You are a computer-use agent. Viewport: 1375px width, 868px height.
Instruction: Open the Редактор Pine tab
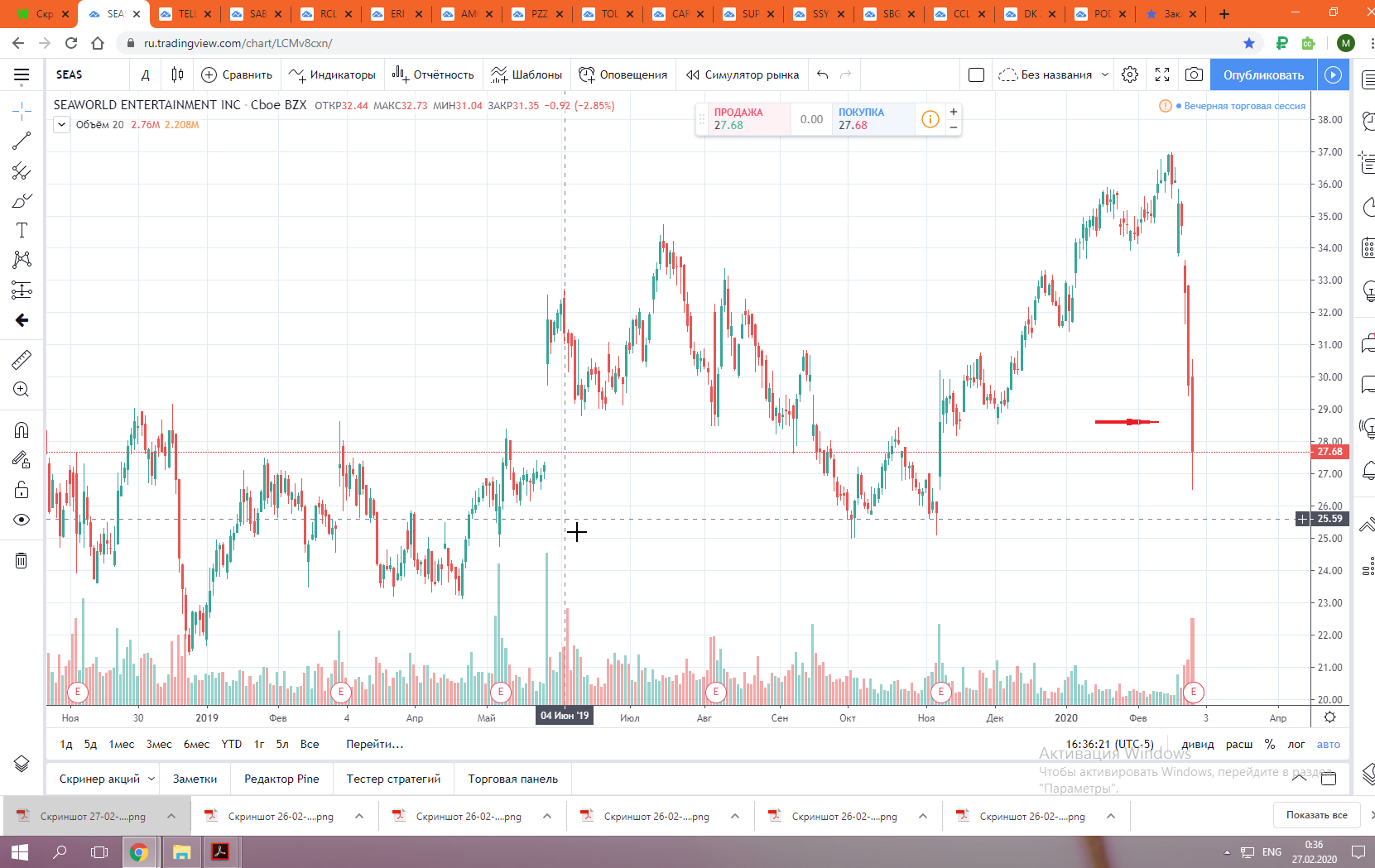tap(281, 779)
